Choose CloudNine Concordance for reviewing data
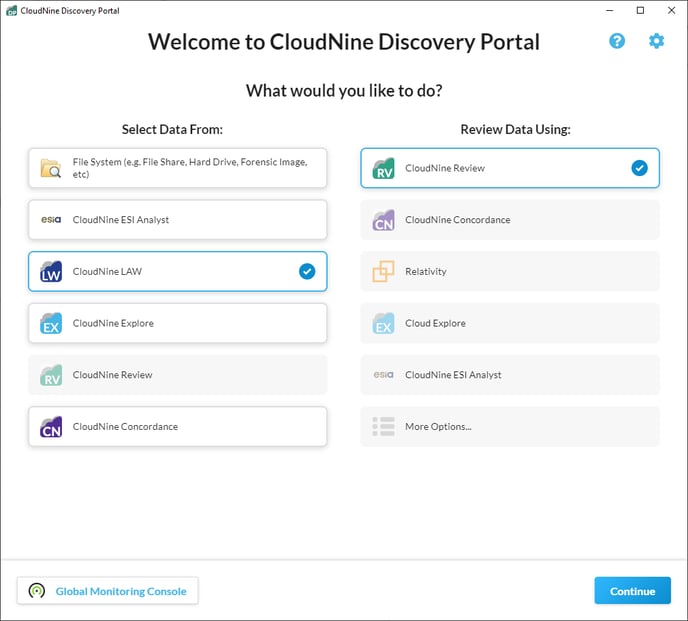The height and width of the screenshot is (621, 688). click(510, 220)
